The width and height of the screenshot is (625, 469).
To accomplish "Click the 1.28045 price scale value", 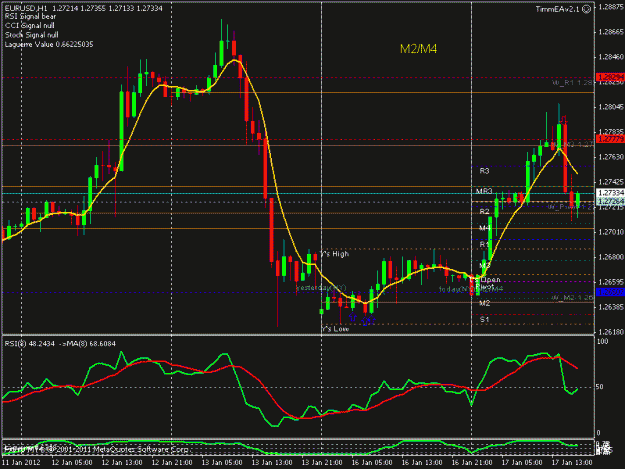I will [x=611, y=107].
